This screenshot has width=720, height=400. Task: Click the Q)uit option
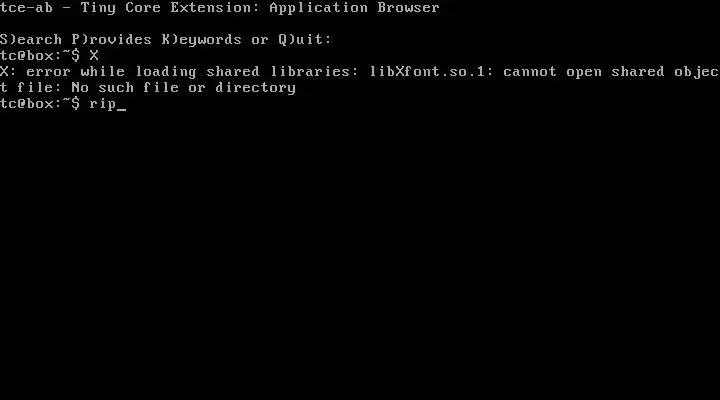pyautogui.click(x=304, y=39)
